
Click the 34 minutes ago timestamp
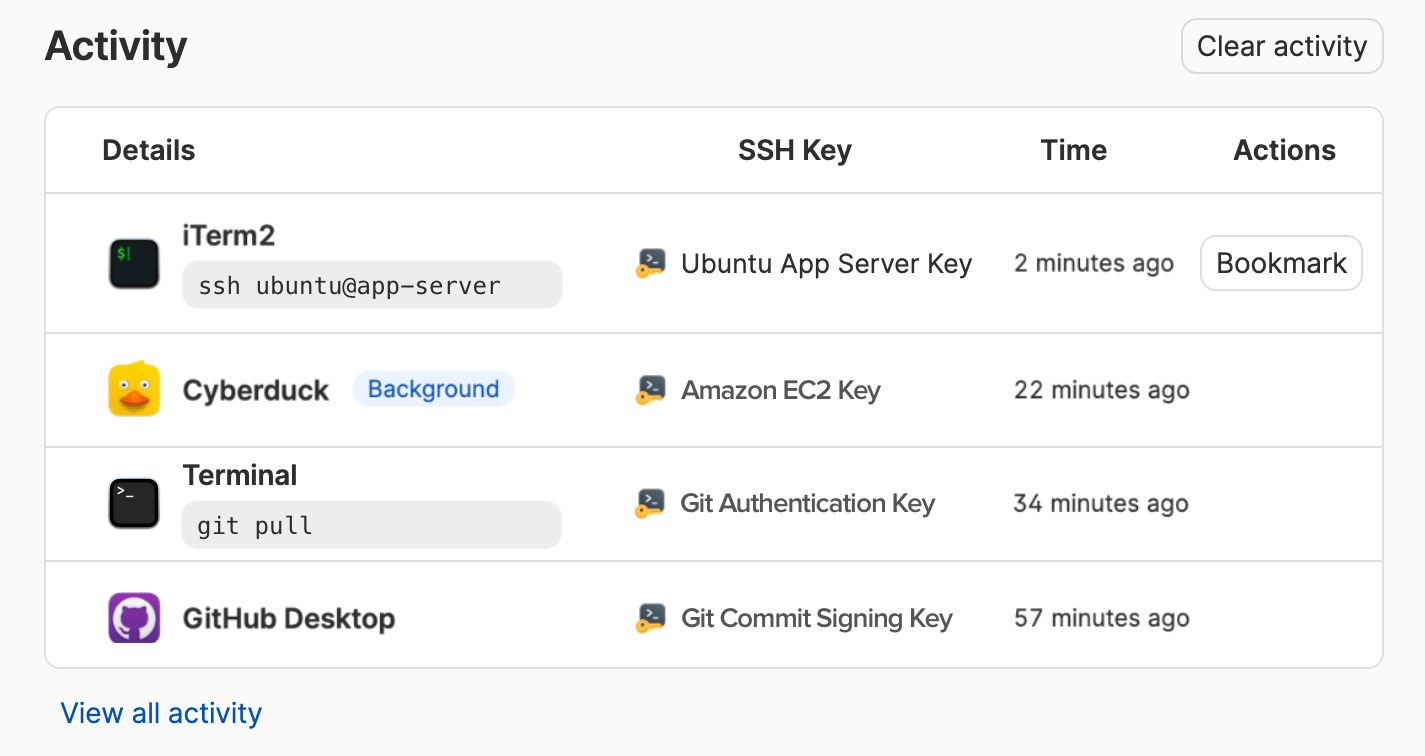coord(1101,504)
